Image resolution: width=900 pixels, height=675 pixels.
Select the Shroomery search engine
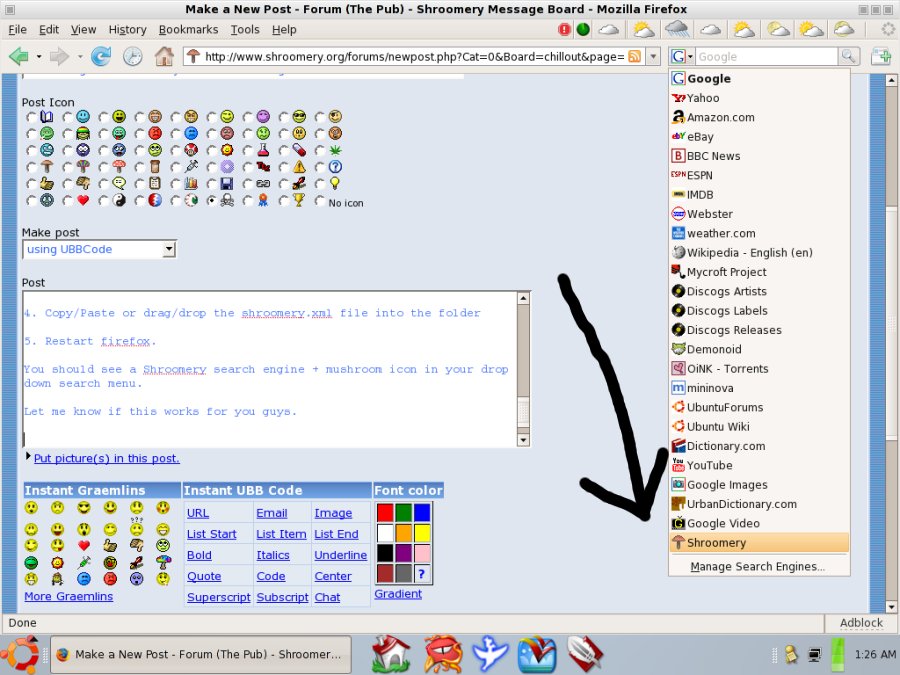(x=759, y=542)
